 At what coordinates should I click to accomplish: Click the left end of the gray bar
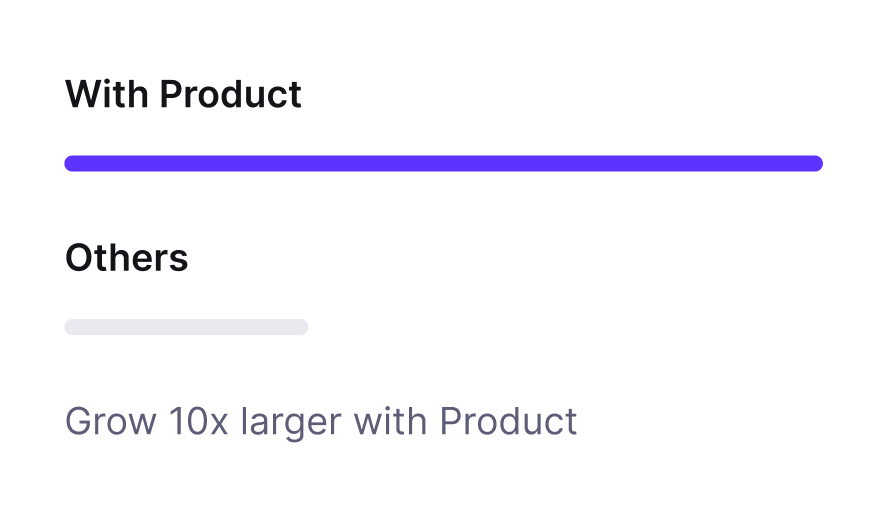pos(72,327)
